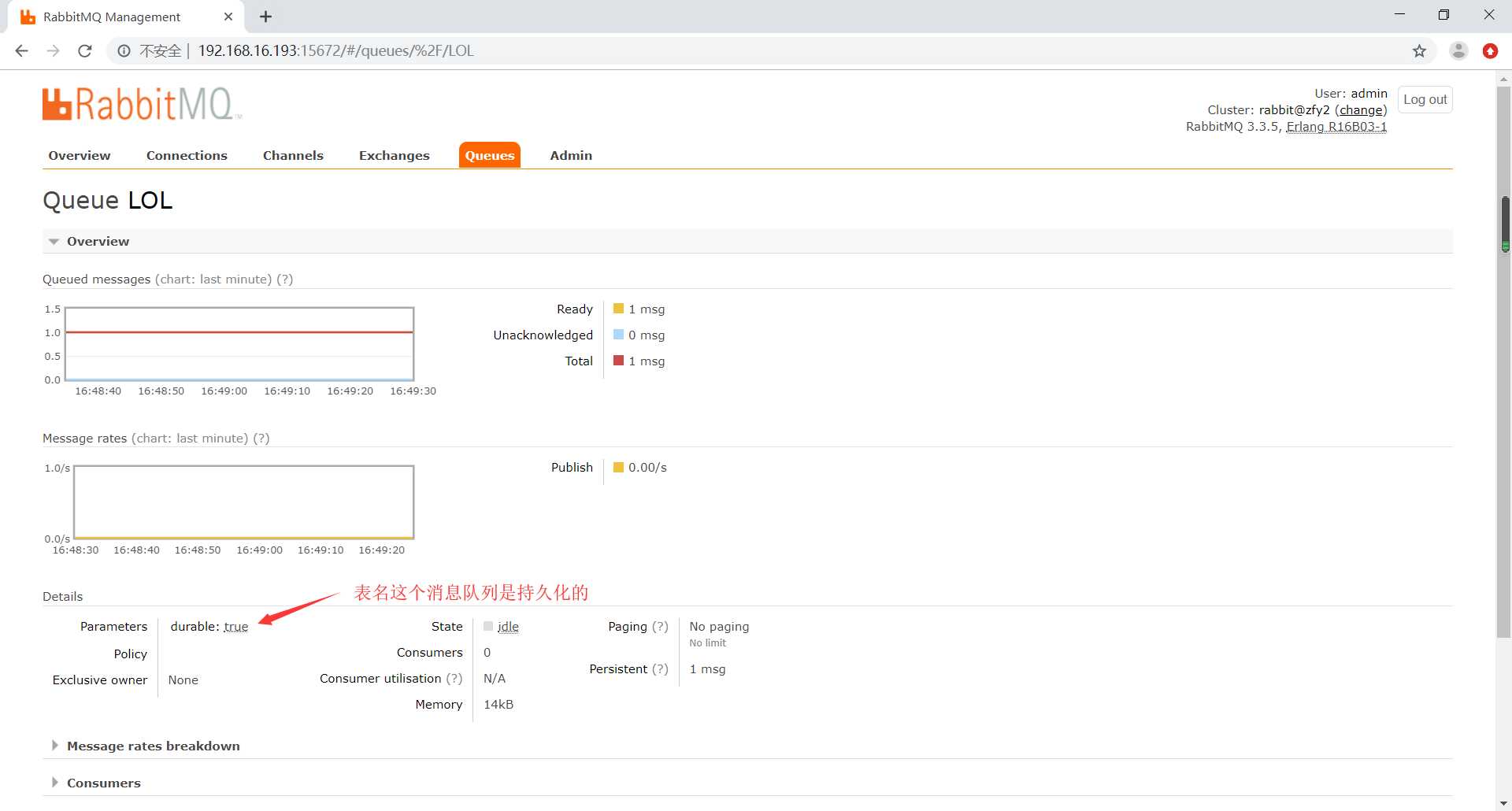The image size is (1512, 811).
Task: Click the scrollbar up arrow
Action: coord(1504,79)
